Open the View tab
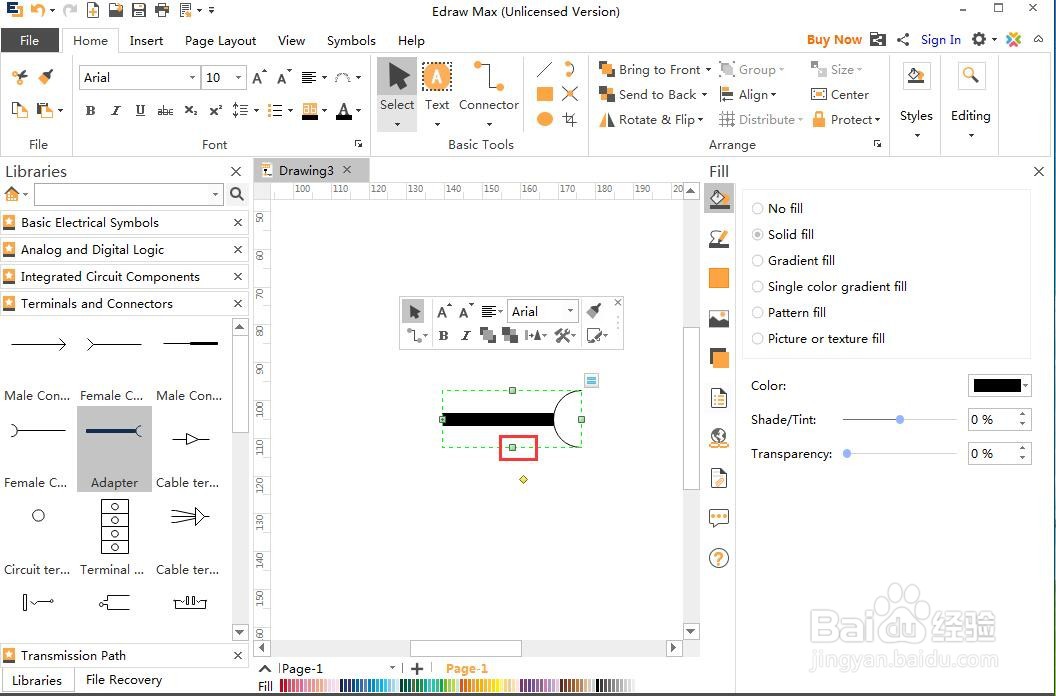The height and width of the screenshot is (696, 1056). (291, 40)
